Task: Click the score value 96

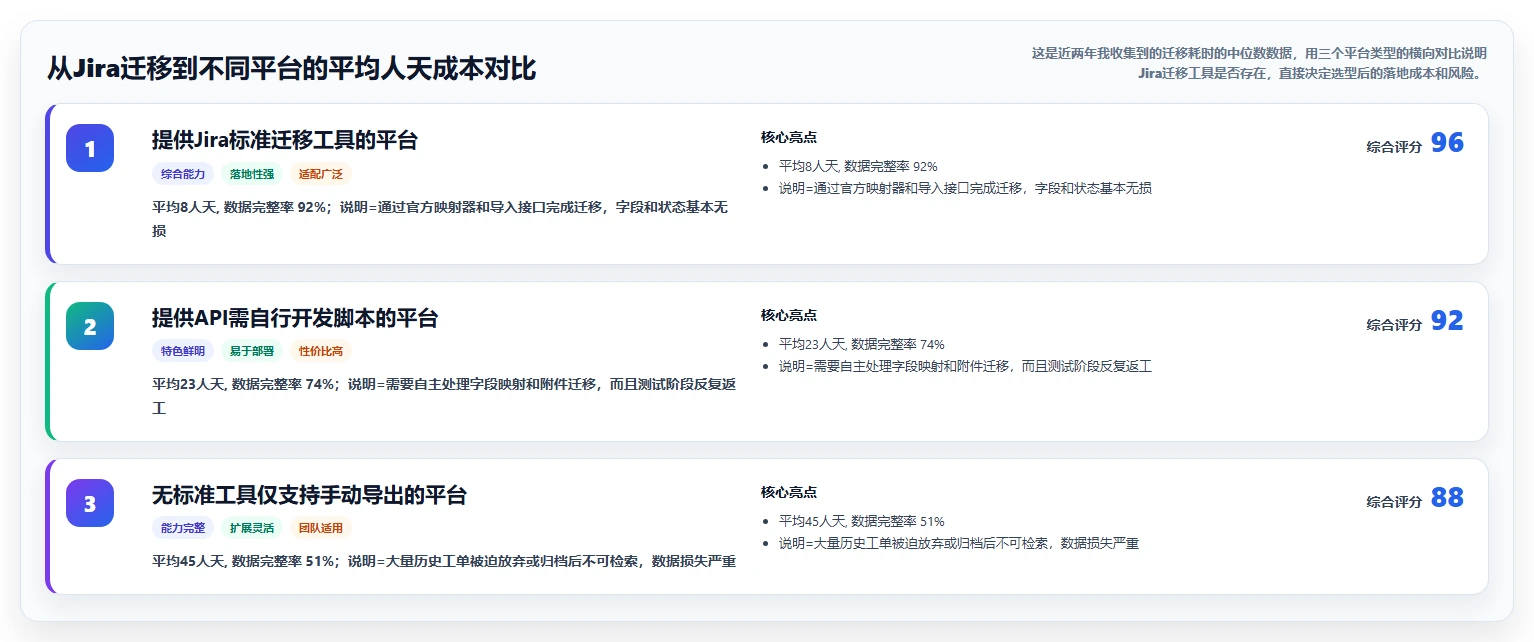Action: coord(1447,143)
